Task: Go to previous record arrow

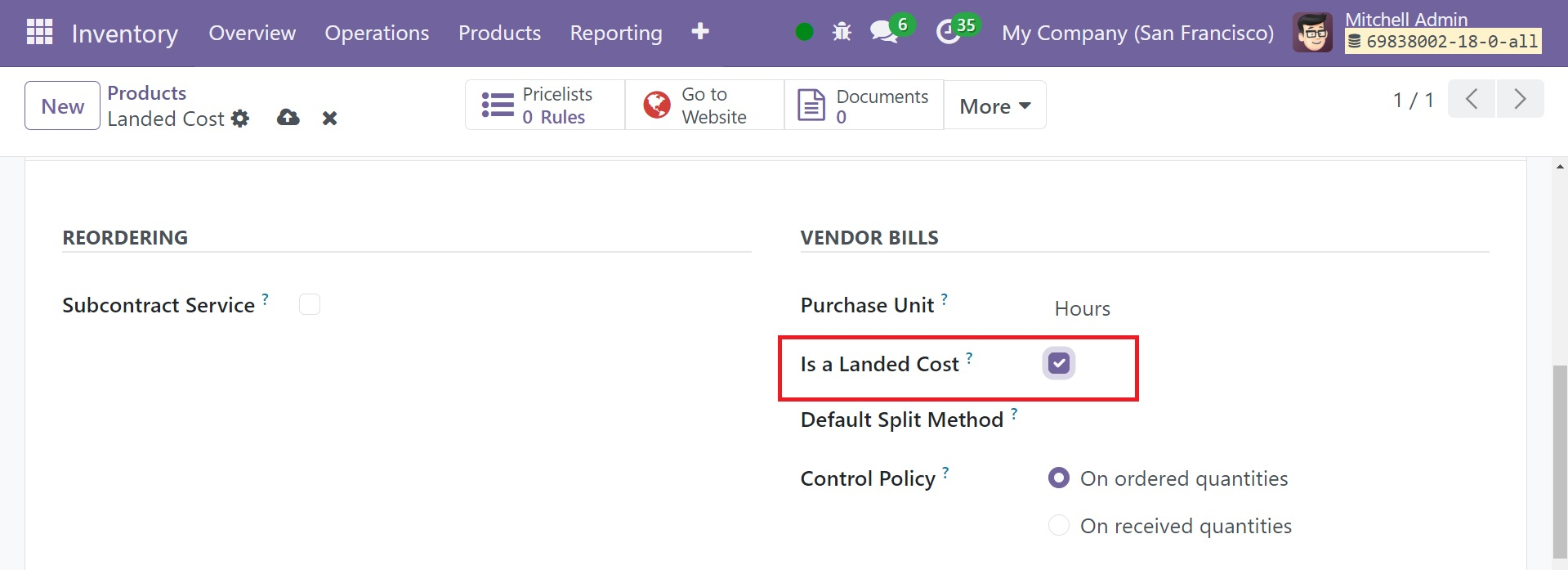Action: [1472, 99]
